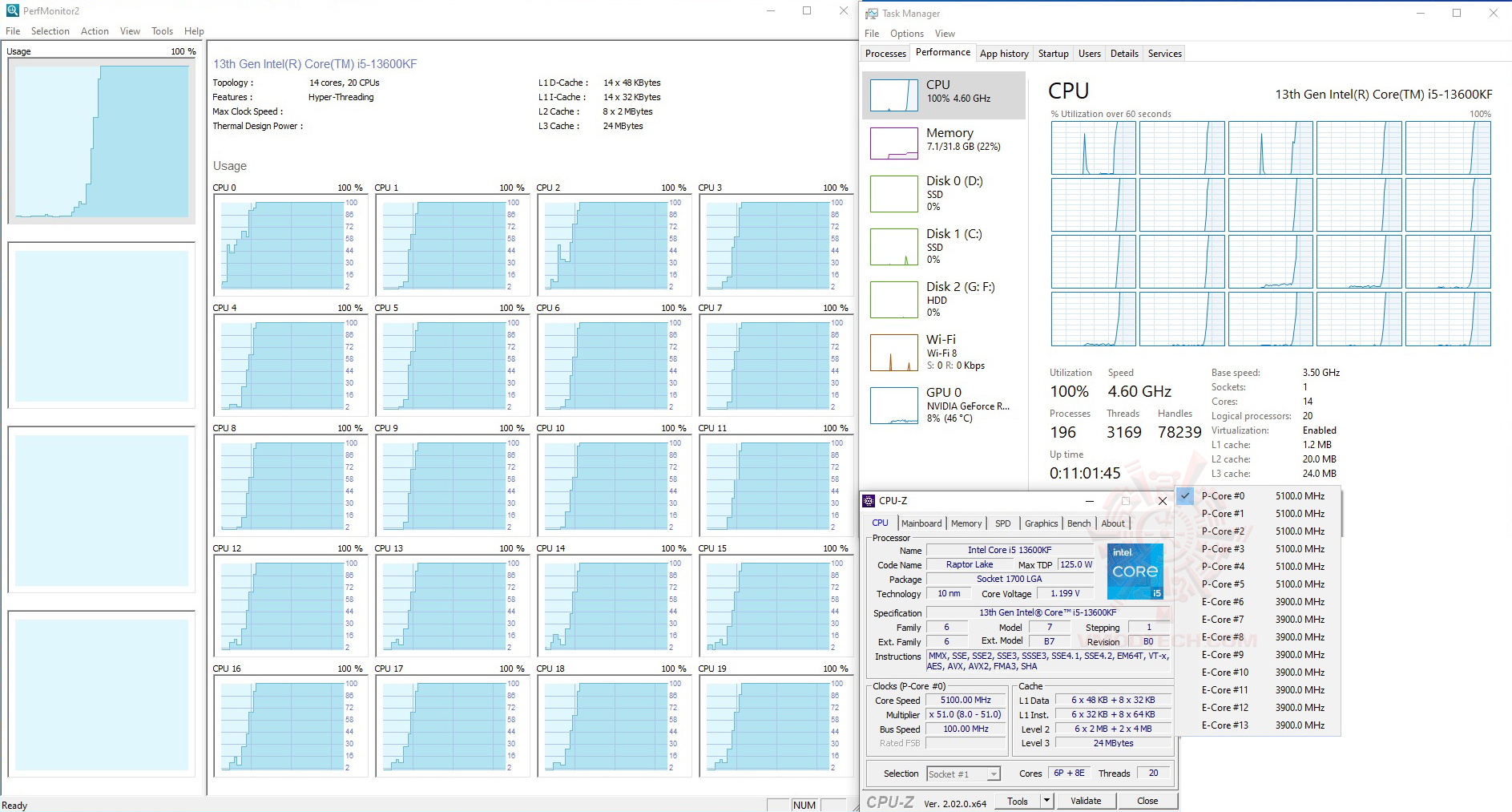Viewport: 1512px width, 812px height.
Task: Choose E-Core #9 in the clock list
Action: 1258,655
